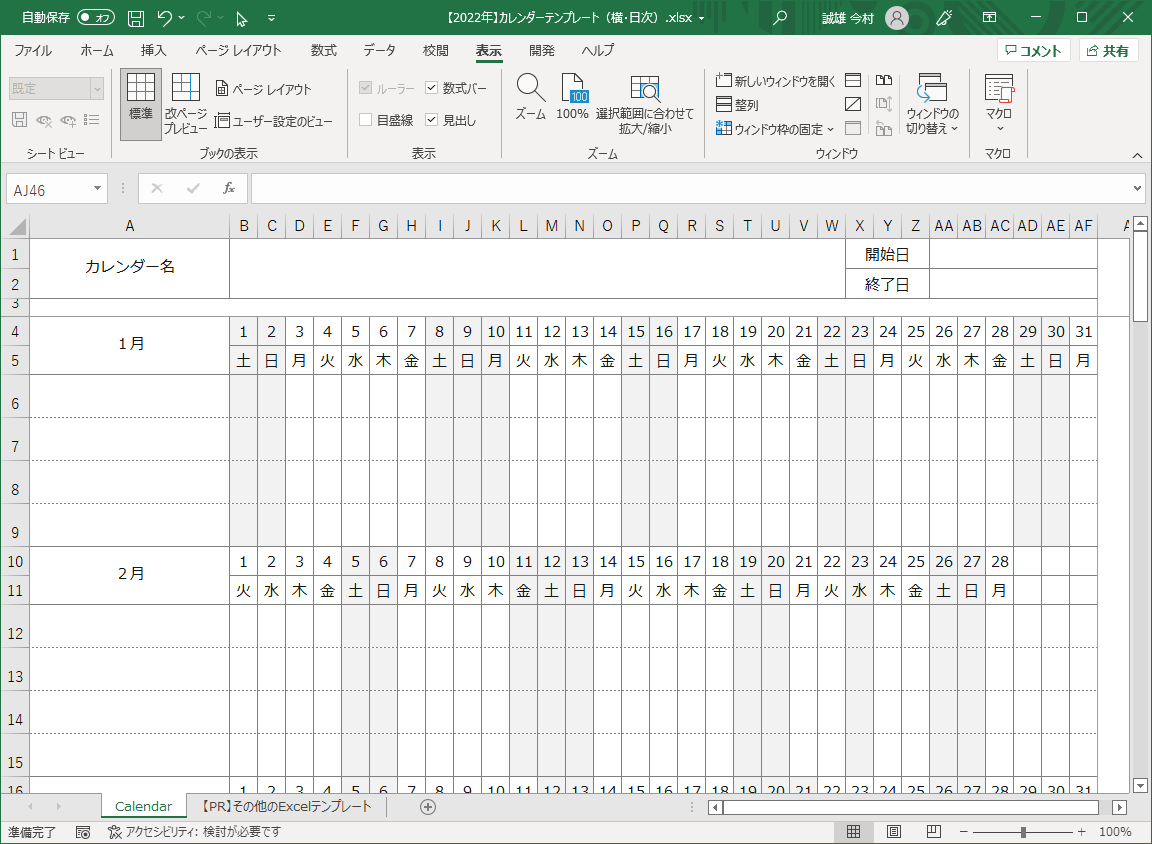Toggle AutoSave (自動保存) switch

(x=96, y=18)
